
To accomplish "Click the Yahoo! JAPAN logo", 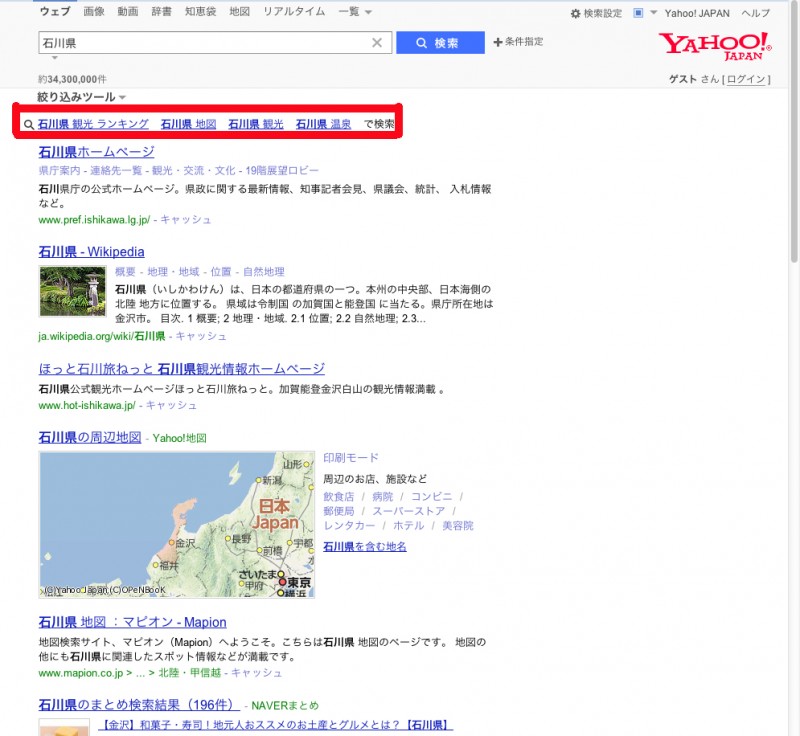I will [714, 45].
